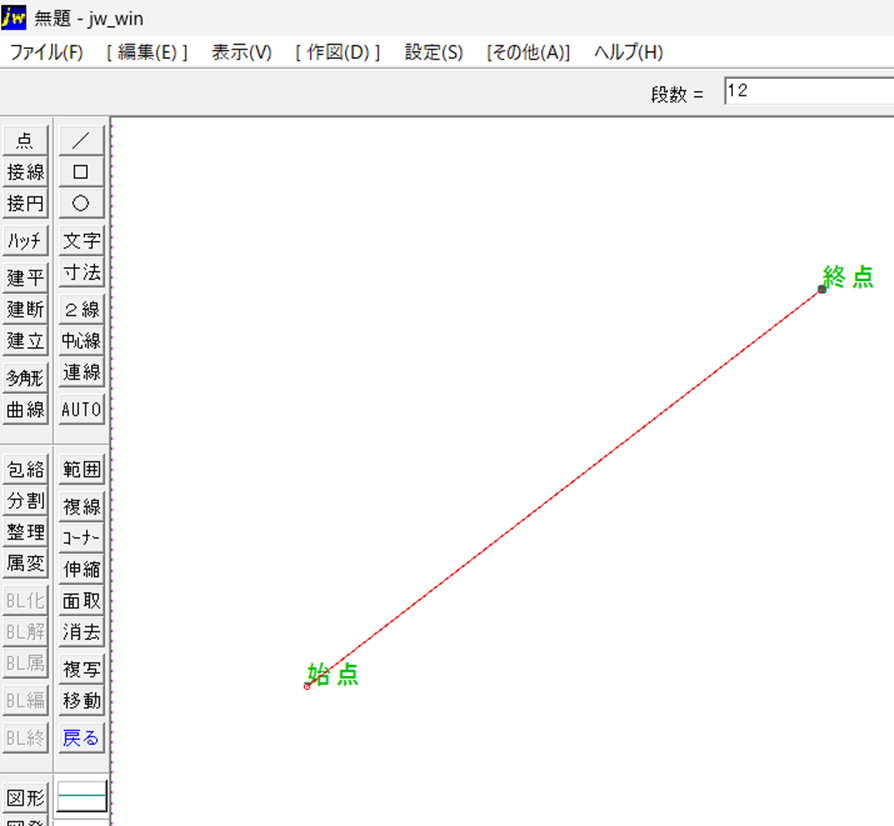
Task: Toggle the 範囲 (range selection) mode
Action: click(x=81, y=468)
